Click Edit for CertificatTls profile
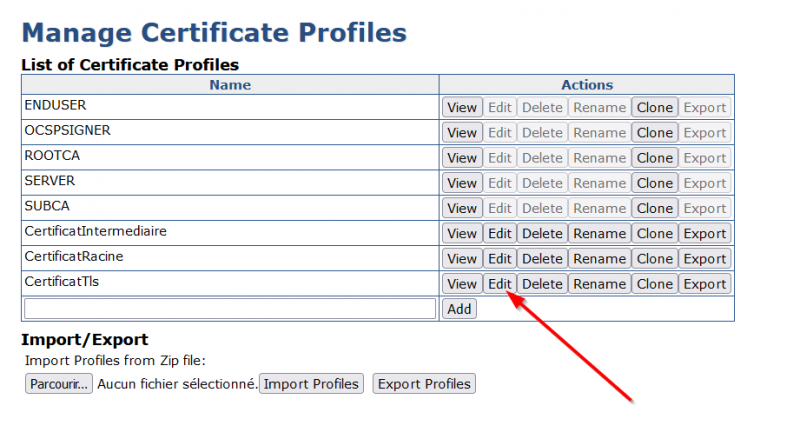The width and height of the screenshot is (800, 439). [x=499, y=284]
